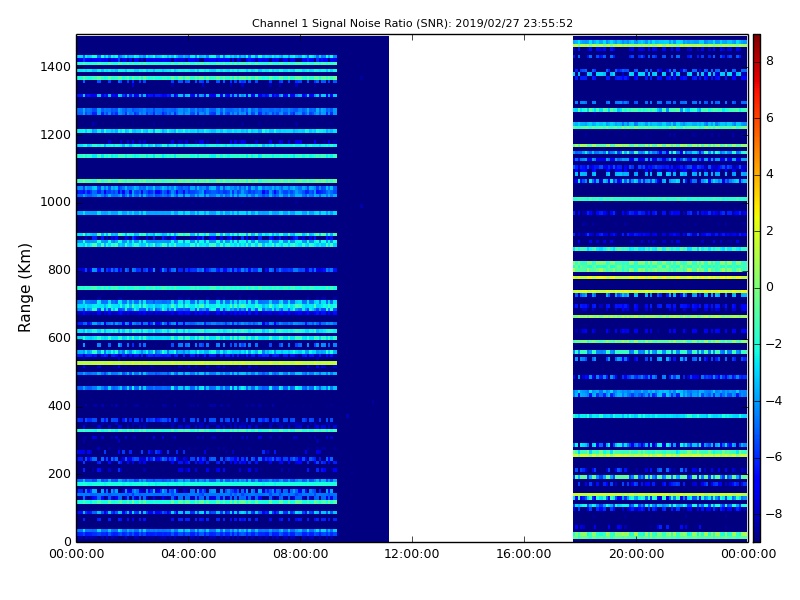Click the 1400 range tick label
This screenshot has height=600, width=800.
(x=56, y=67)
